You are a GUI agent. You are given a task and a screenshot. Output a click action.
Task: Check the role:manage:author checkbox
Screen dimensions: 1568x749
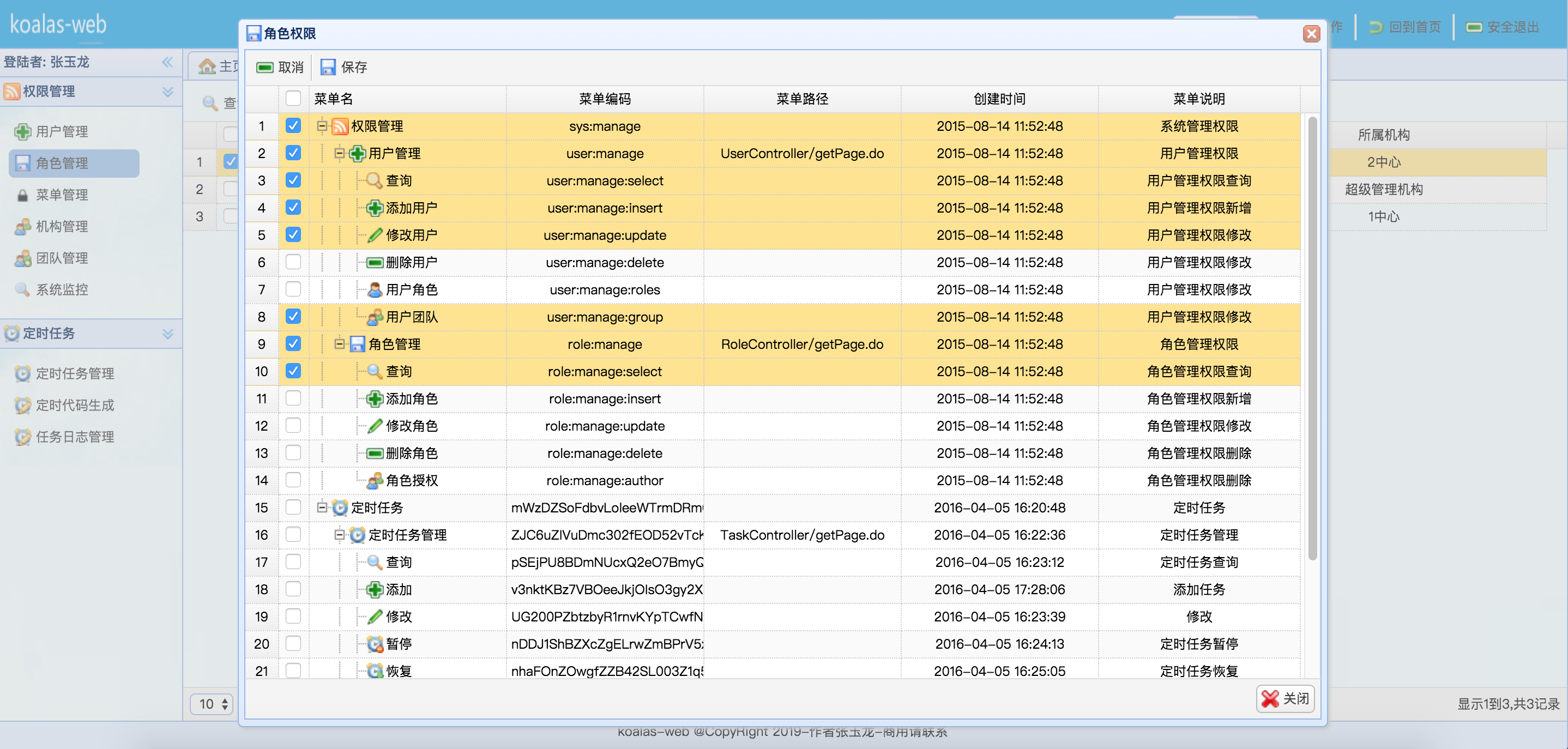click(293, 480)
